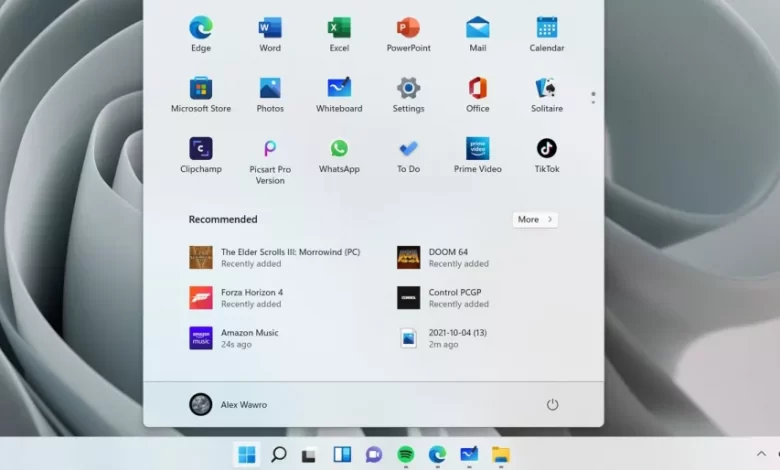The width and height of the screenshot is (780, 470).
Task: Open the Mail app
Action: pos(478,34)
